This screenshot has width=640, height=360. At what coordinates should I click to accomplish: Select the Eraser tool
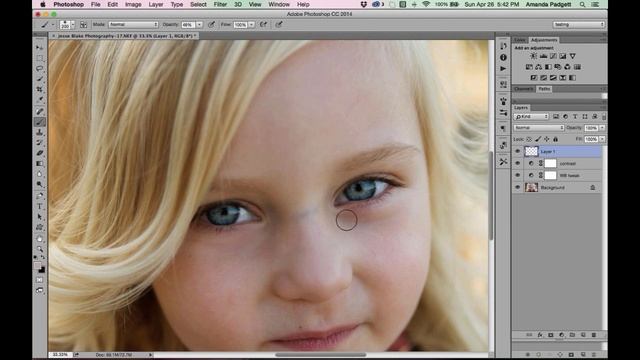[40, 153]
